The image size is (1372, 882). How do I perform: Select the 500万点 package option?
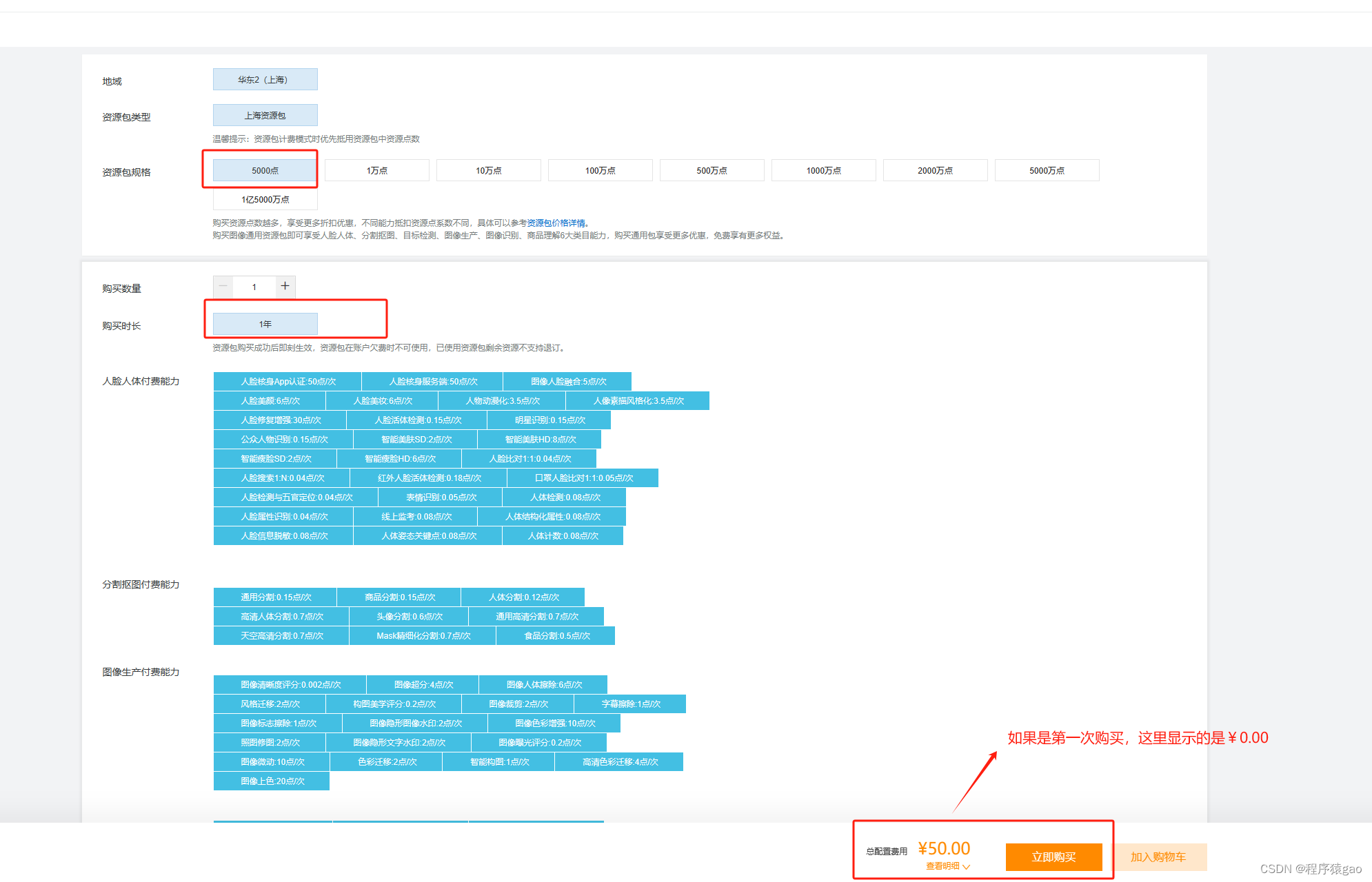712,170
